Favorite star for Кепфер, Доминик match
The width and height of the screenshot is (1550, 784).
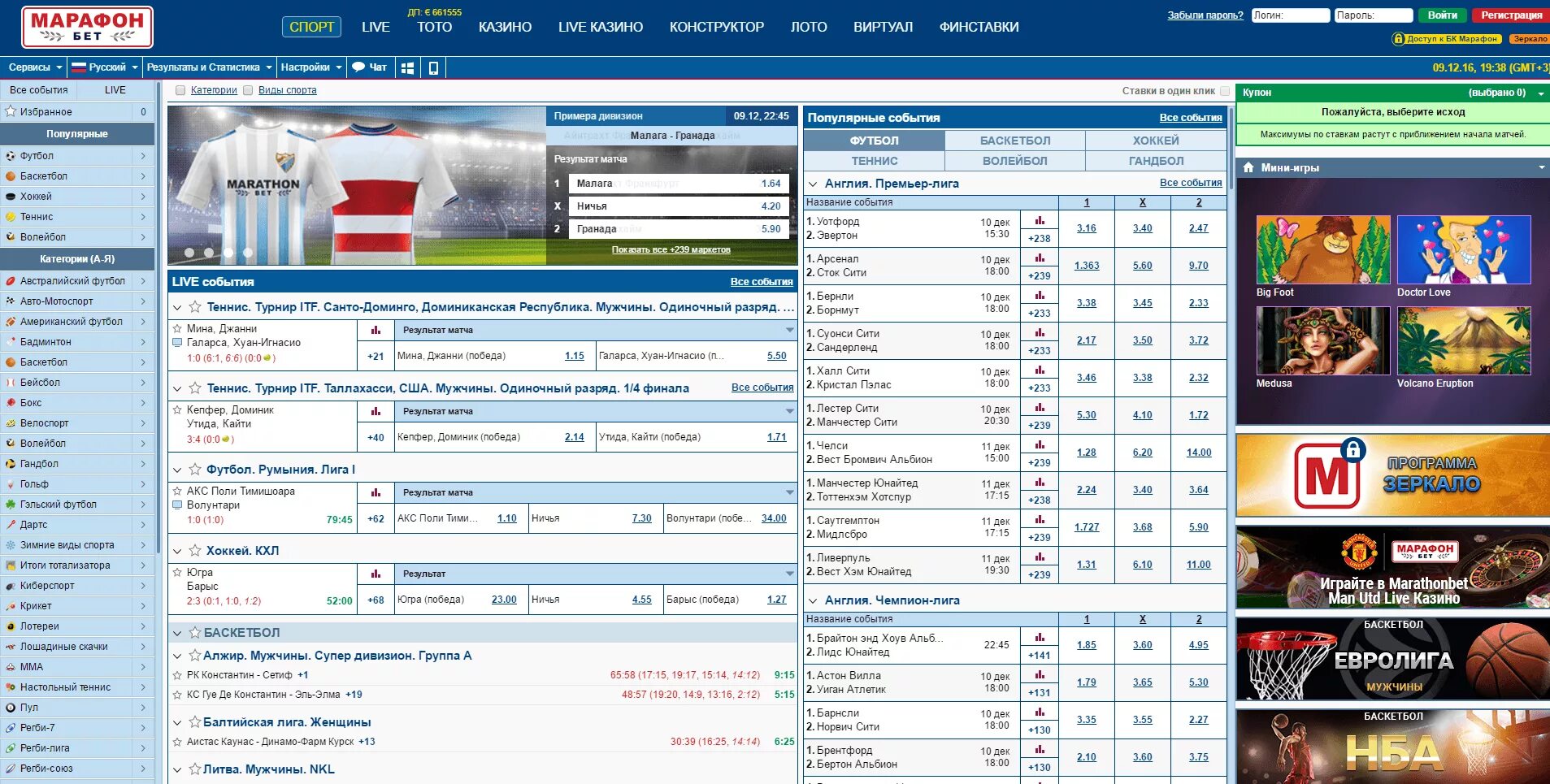tap(177, 409)
